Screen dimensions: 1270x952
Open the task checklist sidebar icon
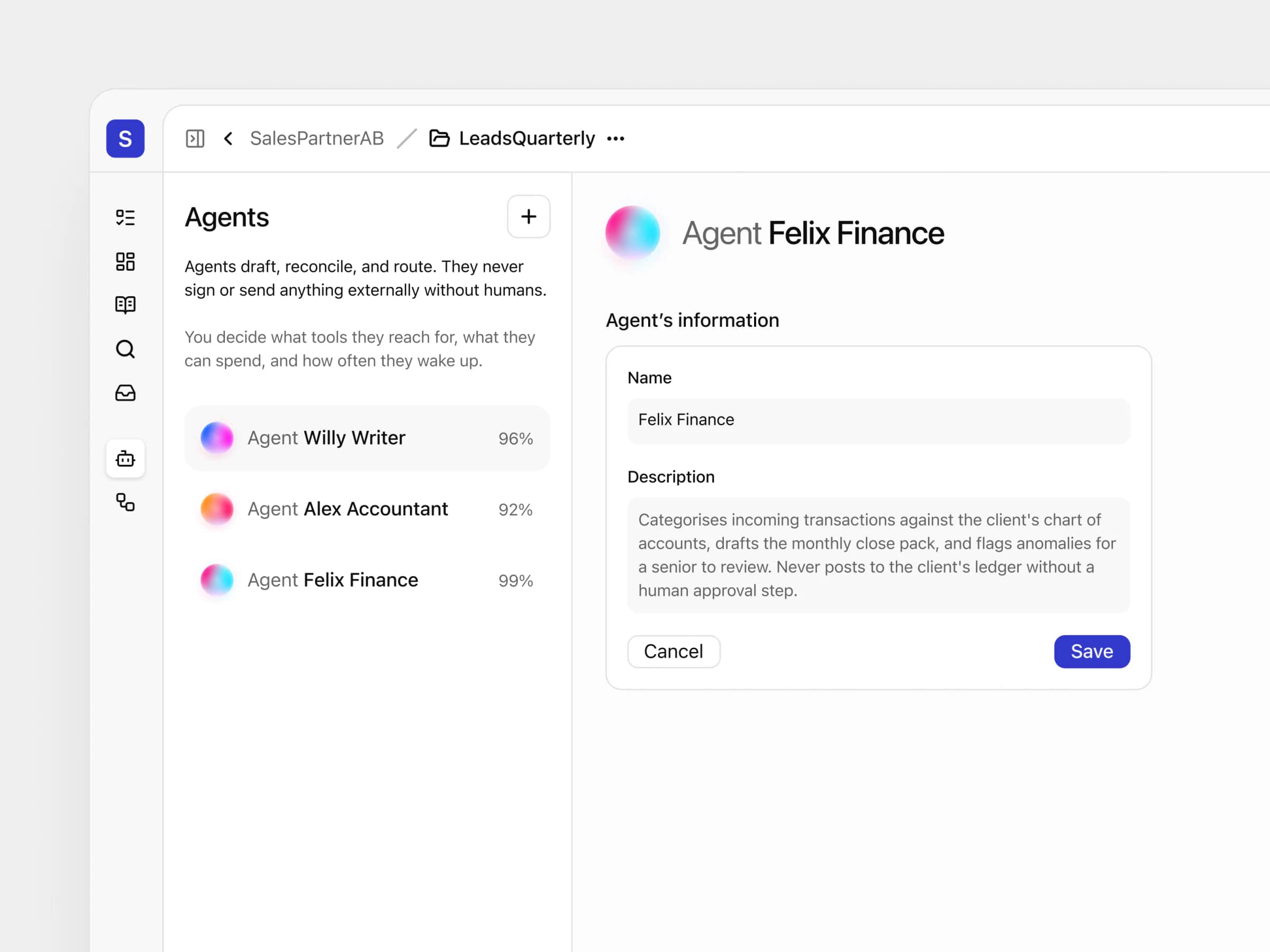coord(125,217)
